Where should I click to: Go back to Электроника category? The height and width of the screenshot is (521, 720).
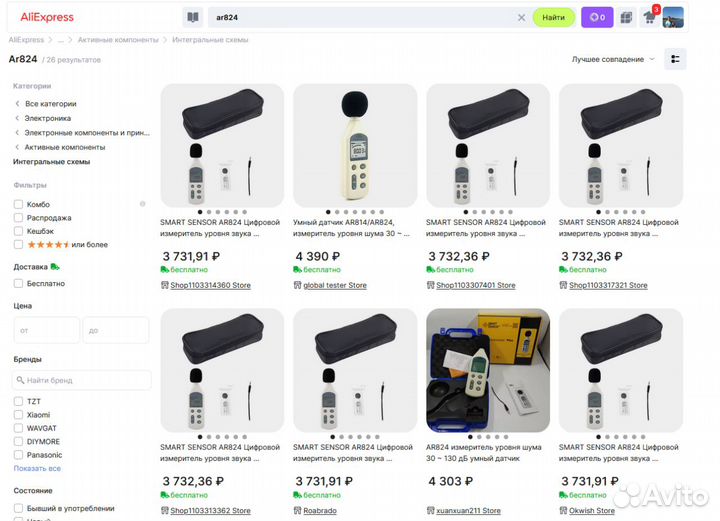coord(48,118)
